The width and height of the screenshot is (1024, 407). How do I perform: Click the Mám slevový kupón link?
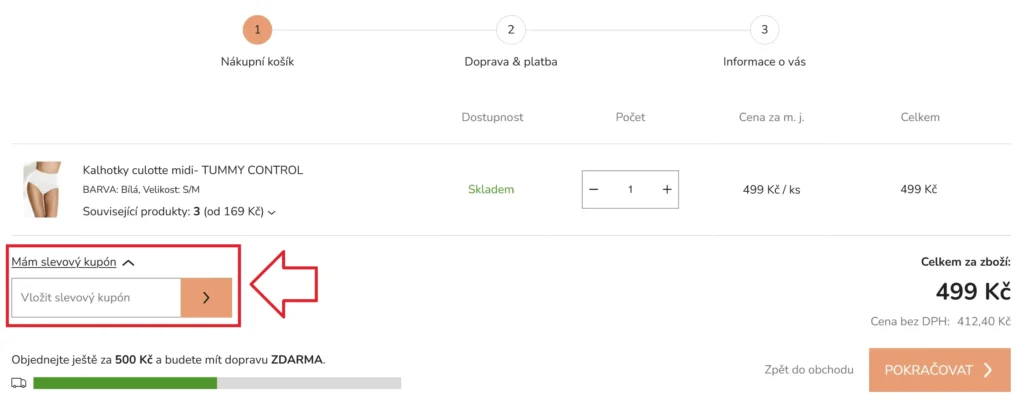click(64, 262)
